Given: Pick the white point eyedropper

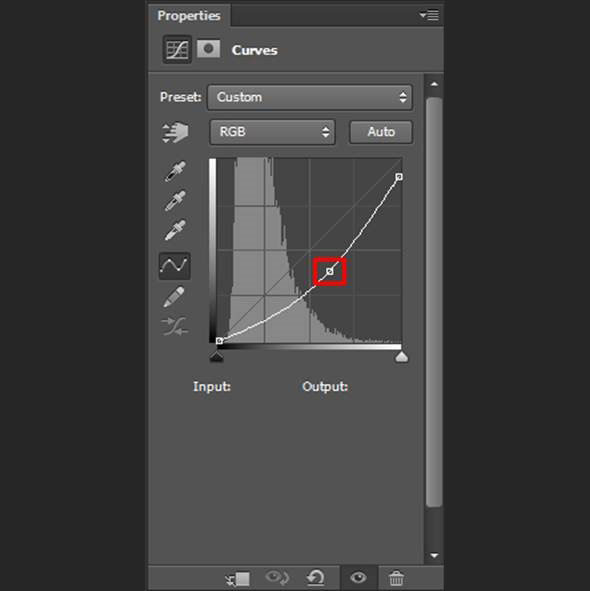Looking at the screenshot, I should [x=175, y=230].
